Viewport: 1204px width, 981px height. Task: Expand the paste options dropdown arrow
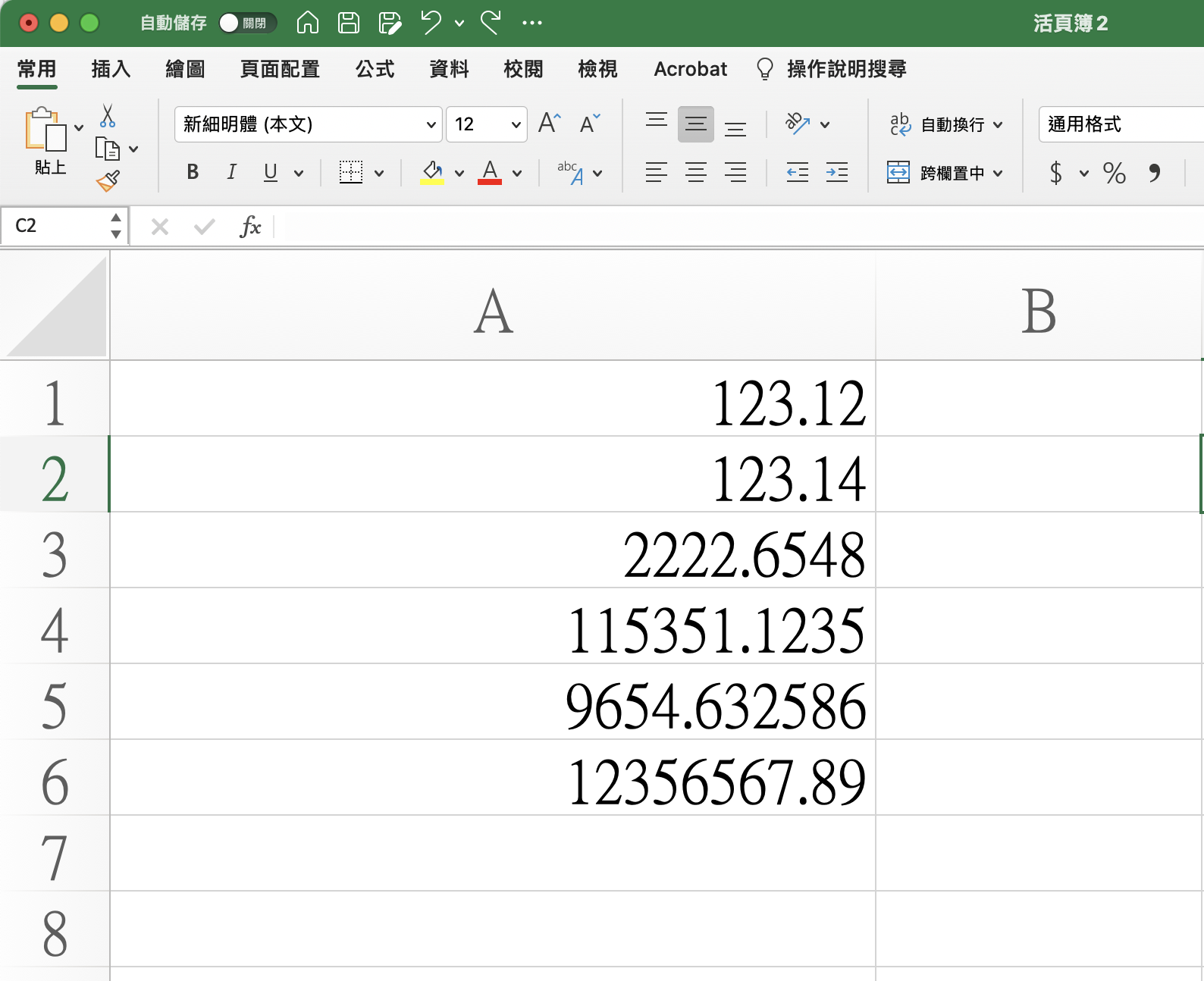pos(79,127)
